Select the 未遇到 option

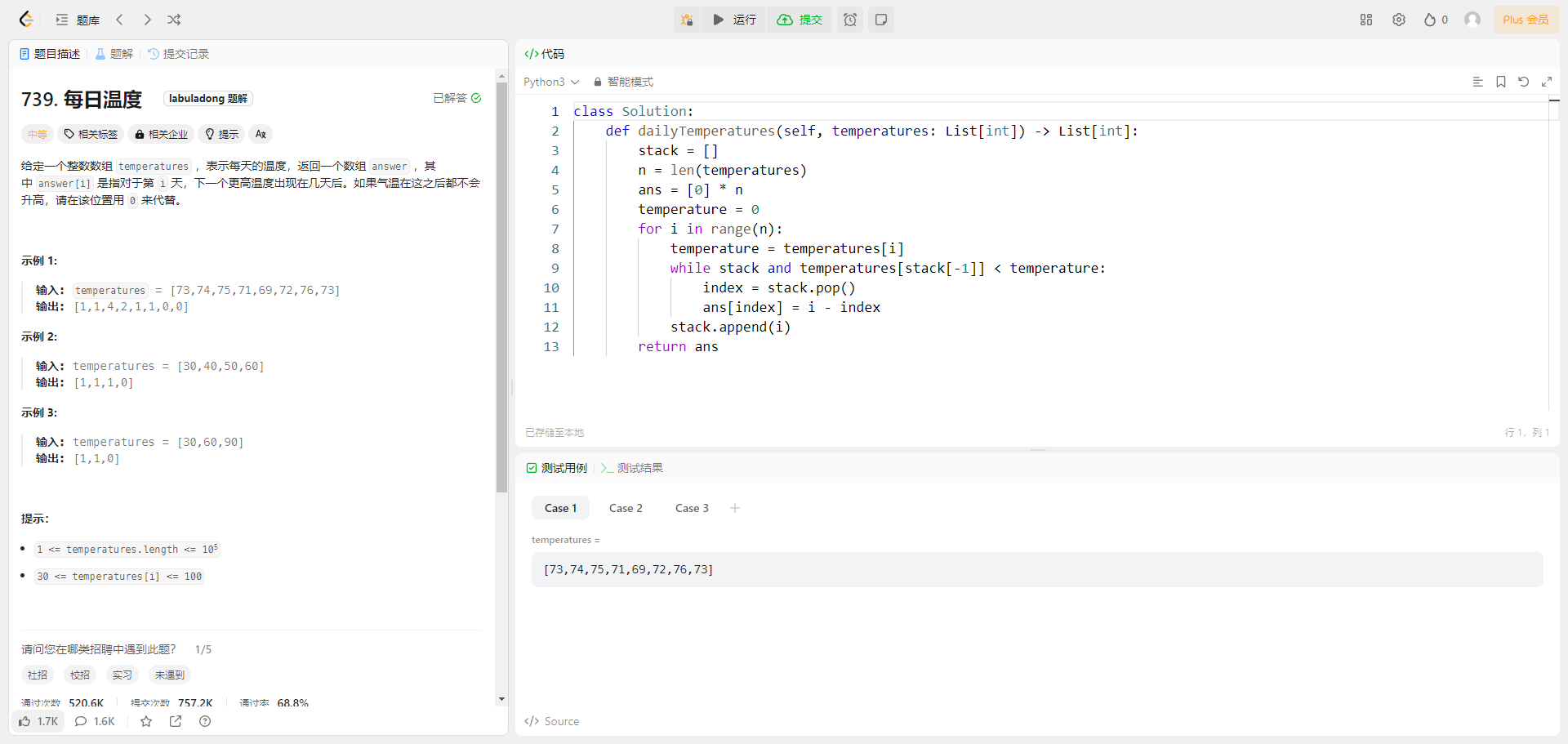(170, 675)
